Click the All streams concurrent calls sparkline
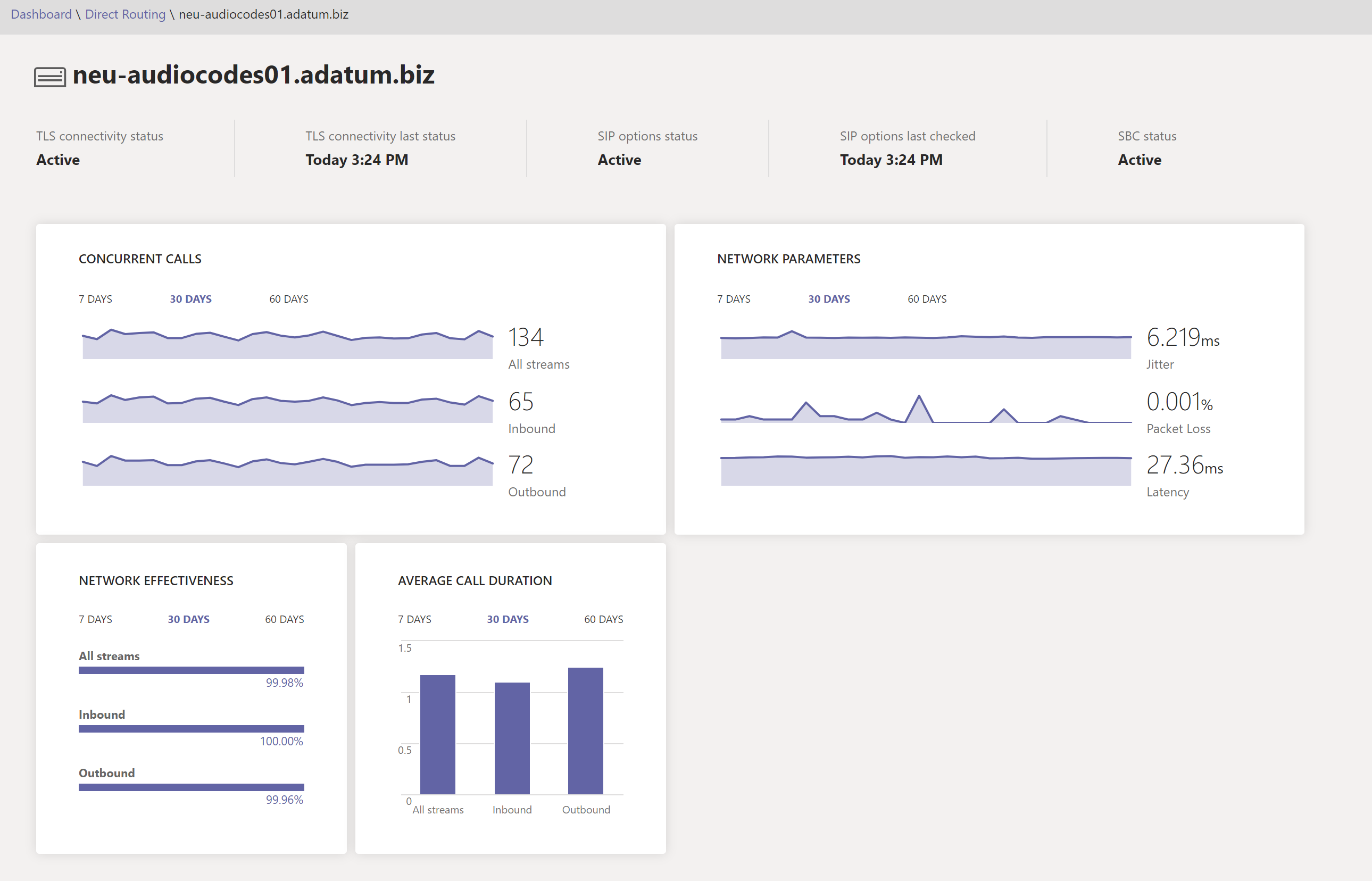The image size is (1372, 881). [x=288, y=344]
